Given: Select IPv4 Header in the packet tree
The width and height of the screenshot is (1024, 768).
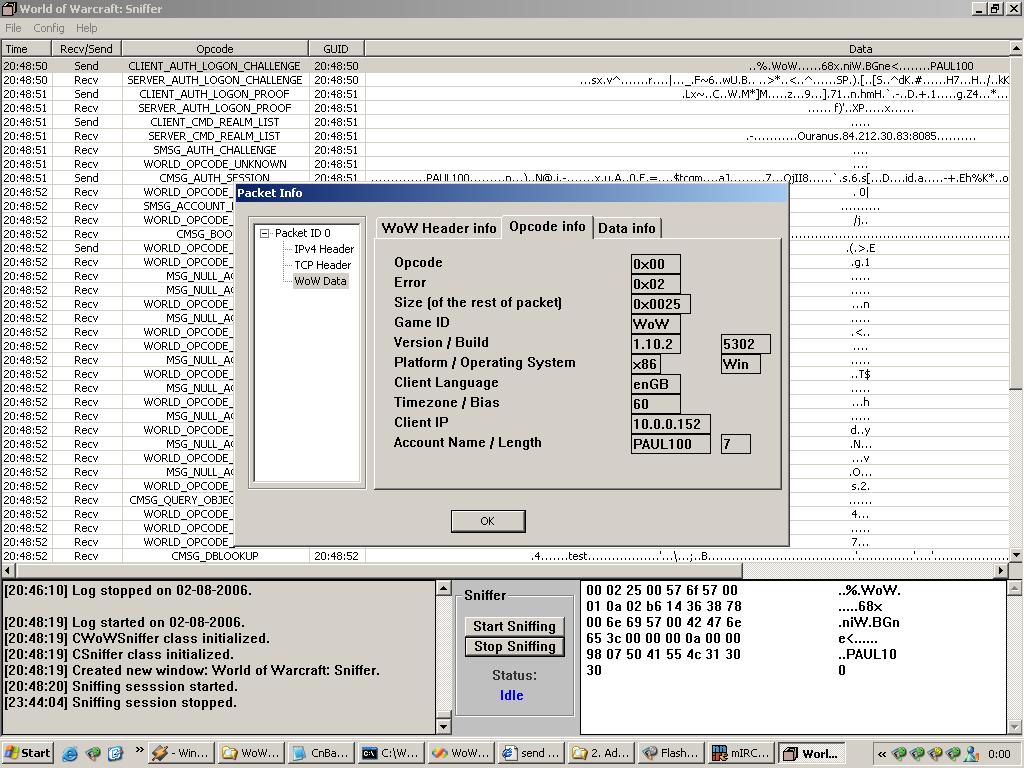Looking at the screenshot, I should click(324, 249).
